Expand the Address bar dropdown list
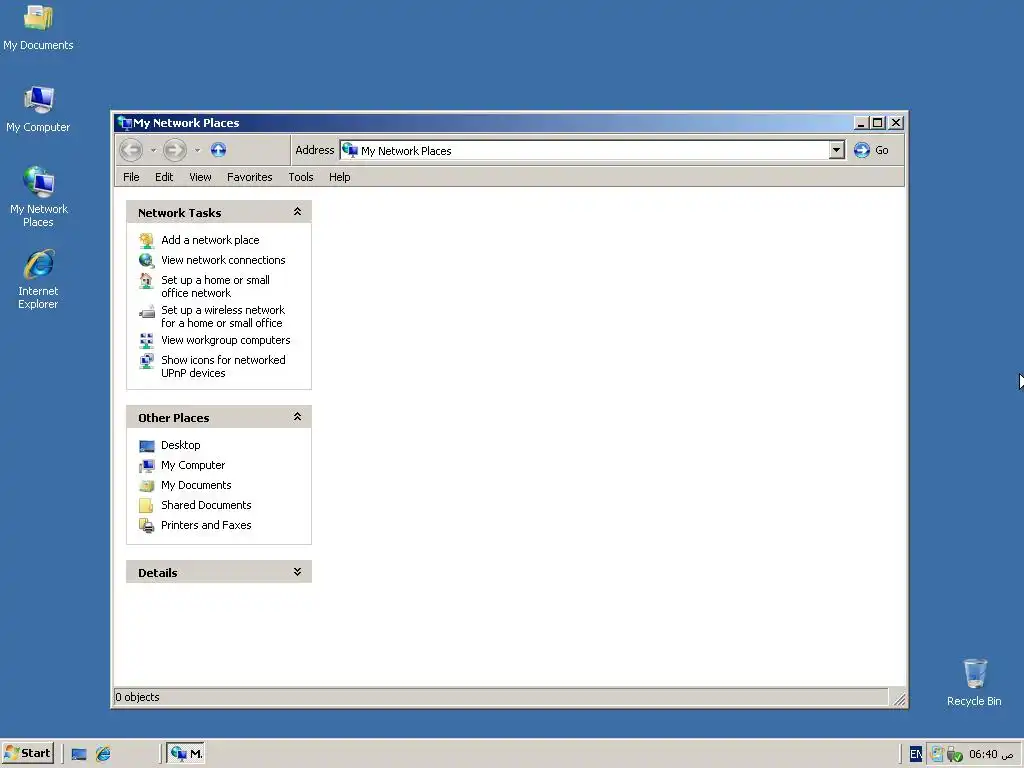The height and width of the screenshot is (768, 1024). [837, 150]
